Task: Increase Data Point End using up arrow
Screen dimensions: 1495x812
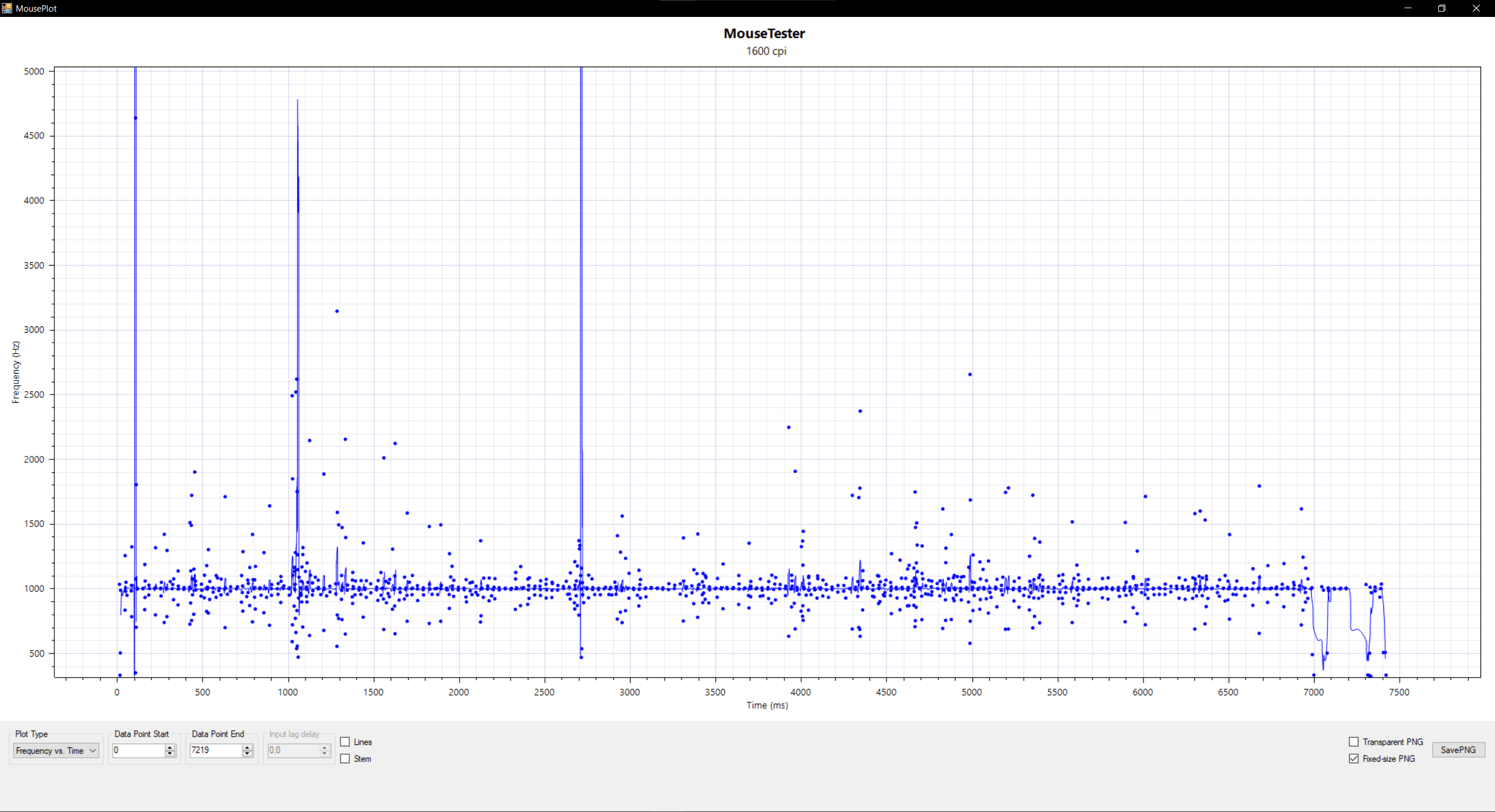Action: coord(248,747)
